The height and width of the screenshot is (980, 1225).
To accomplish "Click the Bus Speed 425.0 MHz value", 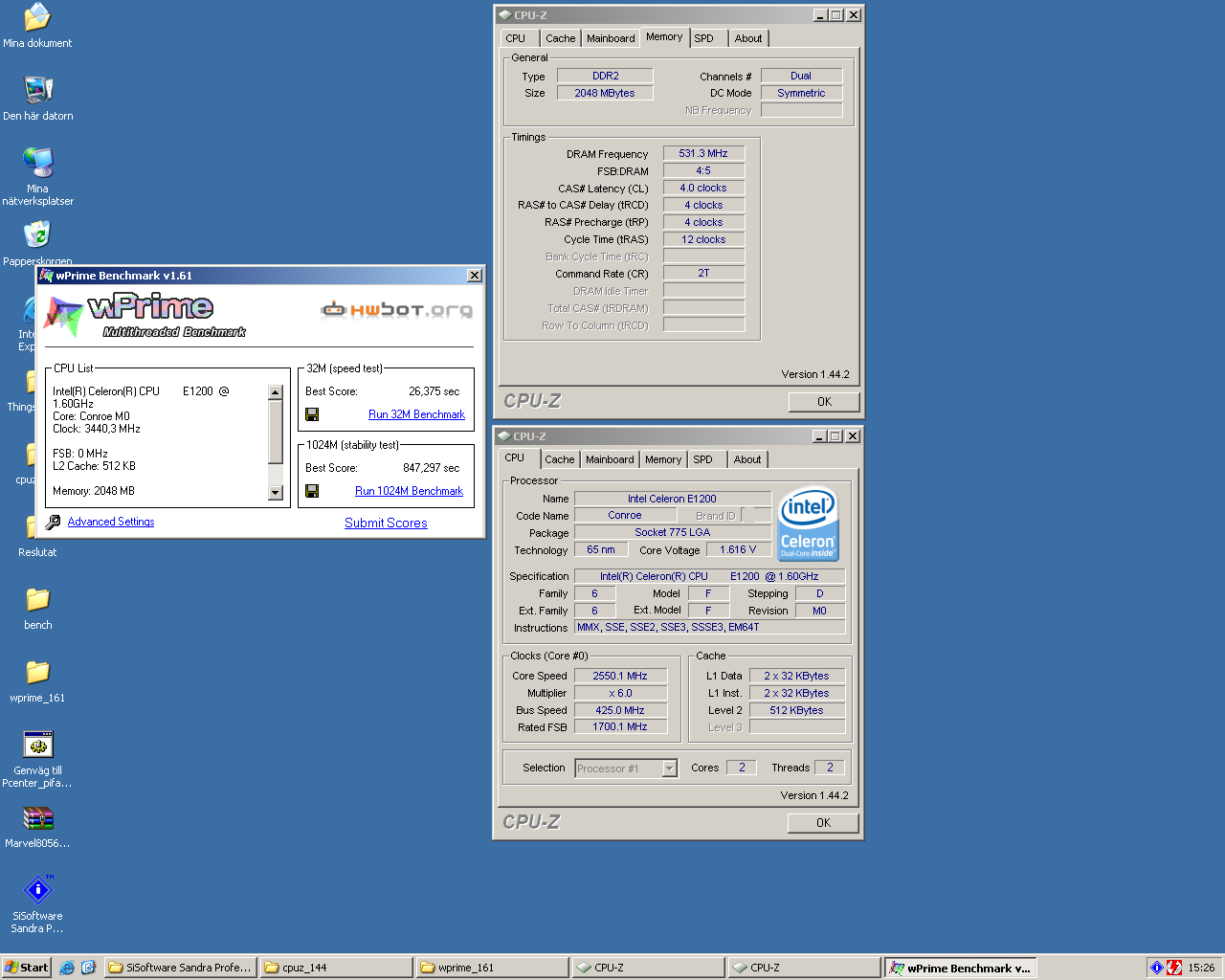I will point(620,710).
